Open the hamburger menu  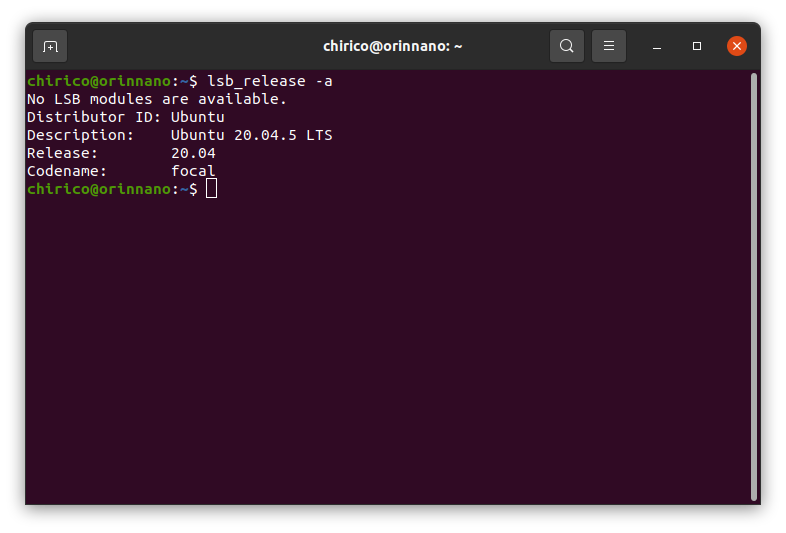(609, 46)
